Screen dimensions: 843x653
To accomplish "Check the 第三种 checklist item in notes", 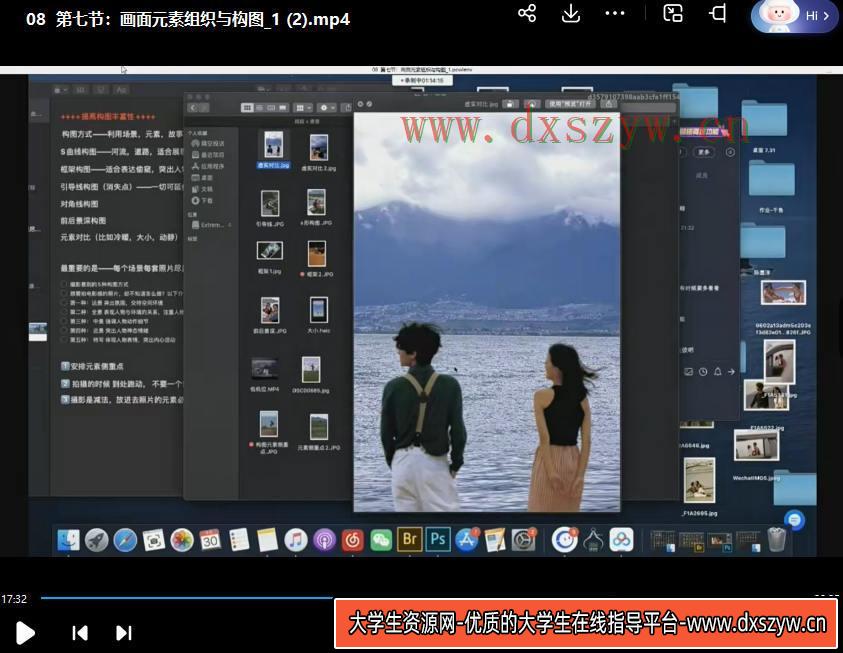I will click(x=65, y=321).
